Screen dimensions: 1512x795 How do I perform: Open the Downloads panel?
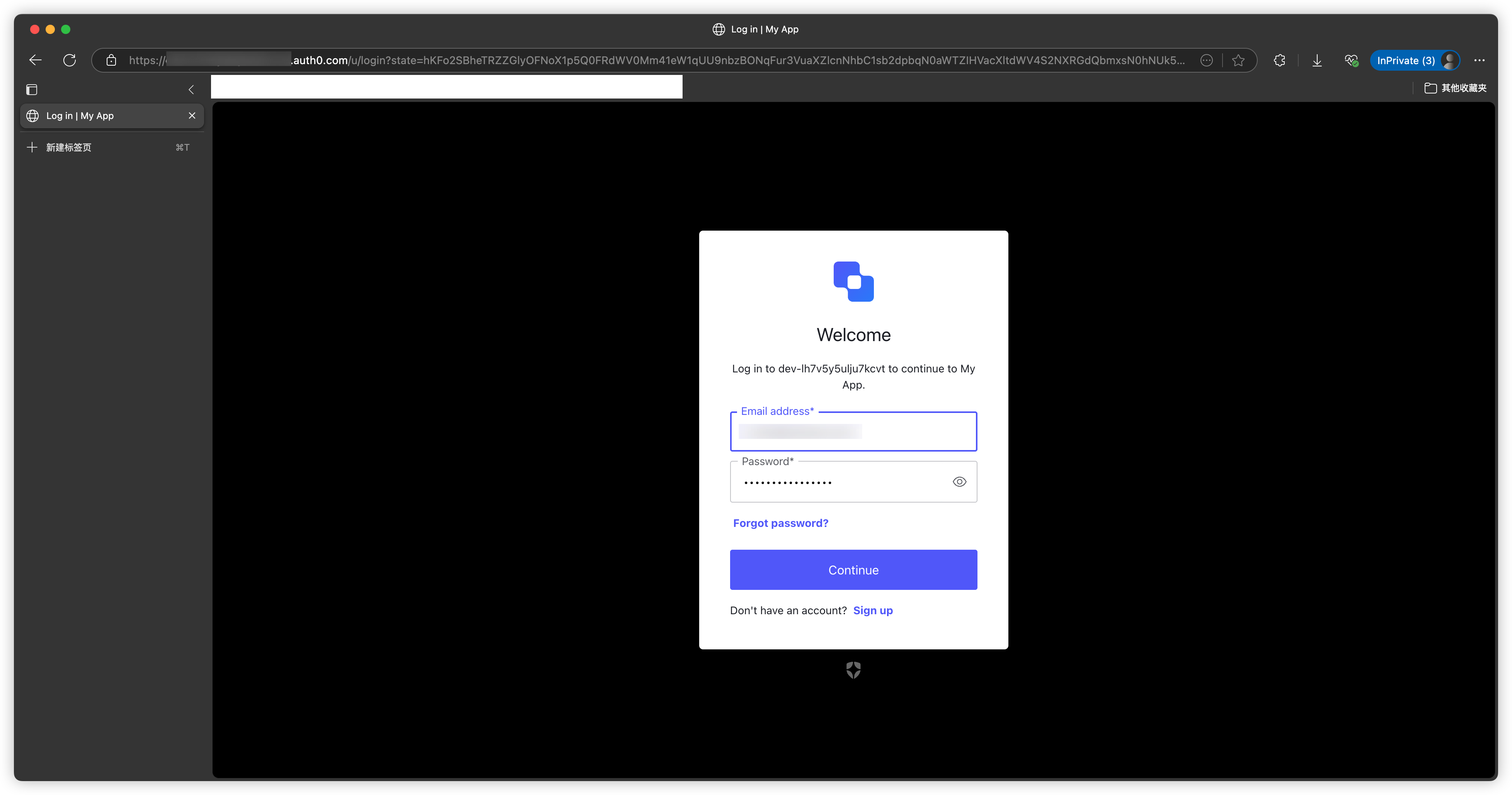1317,60
